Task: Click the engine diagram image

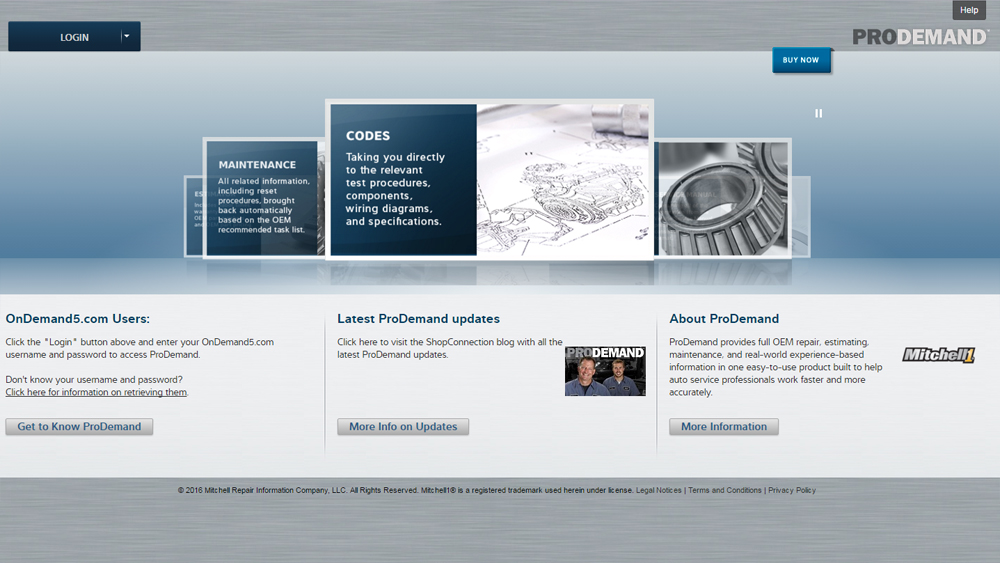Action: [563, 180]
